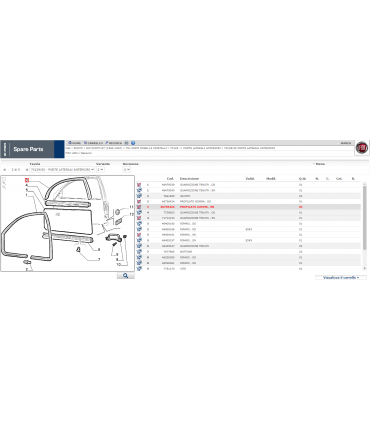Open the shopping cart toolbar item
The image size is (370, 423).
click(93, 143)
